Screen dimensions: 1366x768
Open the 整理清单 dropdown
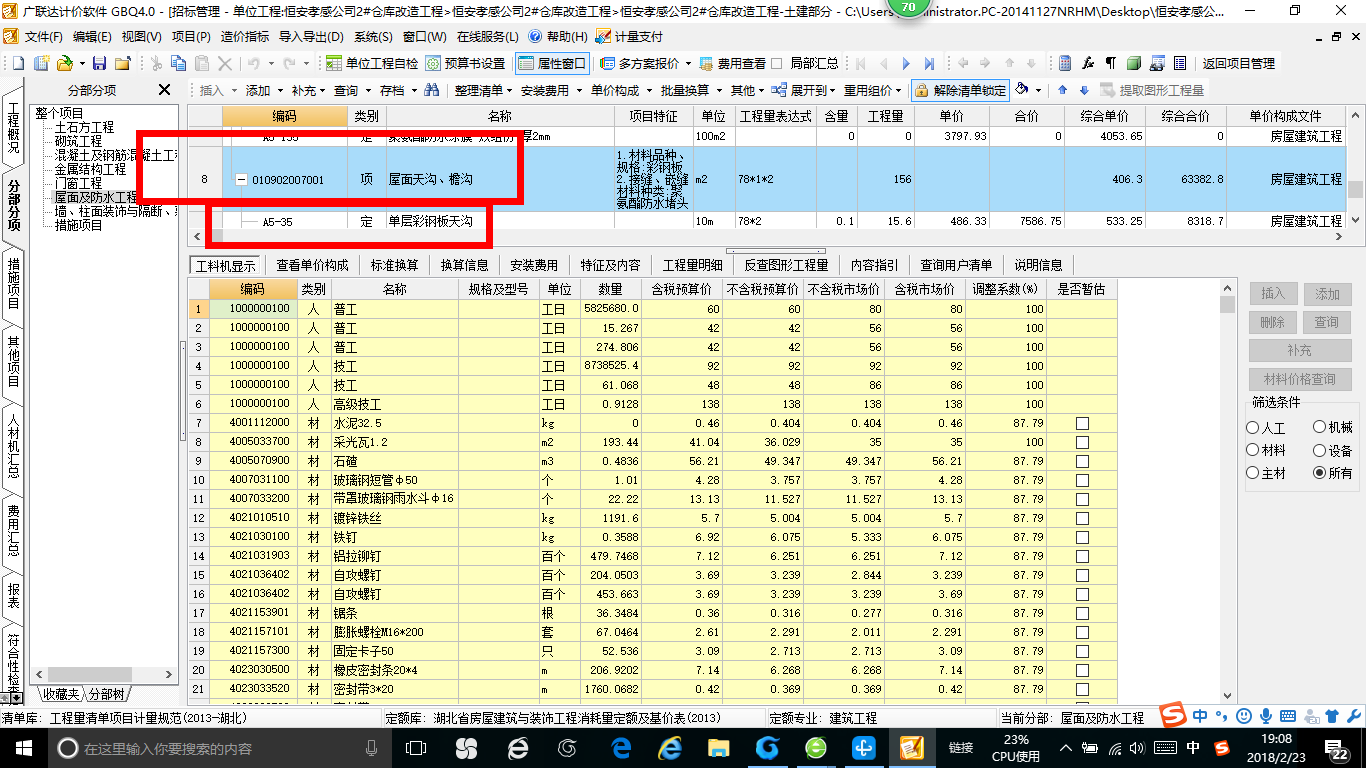(482, 90)
